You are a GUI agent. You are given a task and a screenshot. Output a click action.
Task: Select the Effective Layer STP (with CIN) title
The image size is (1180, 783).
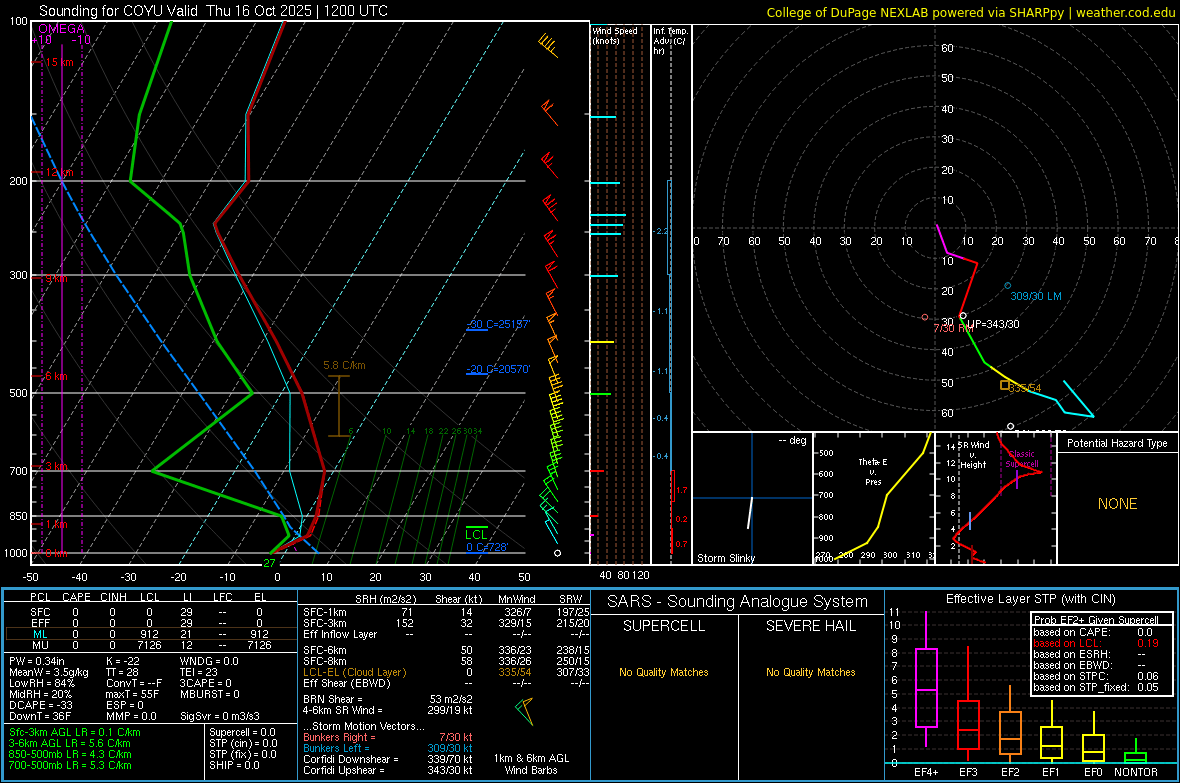point(1030,599)
